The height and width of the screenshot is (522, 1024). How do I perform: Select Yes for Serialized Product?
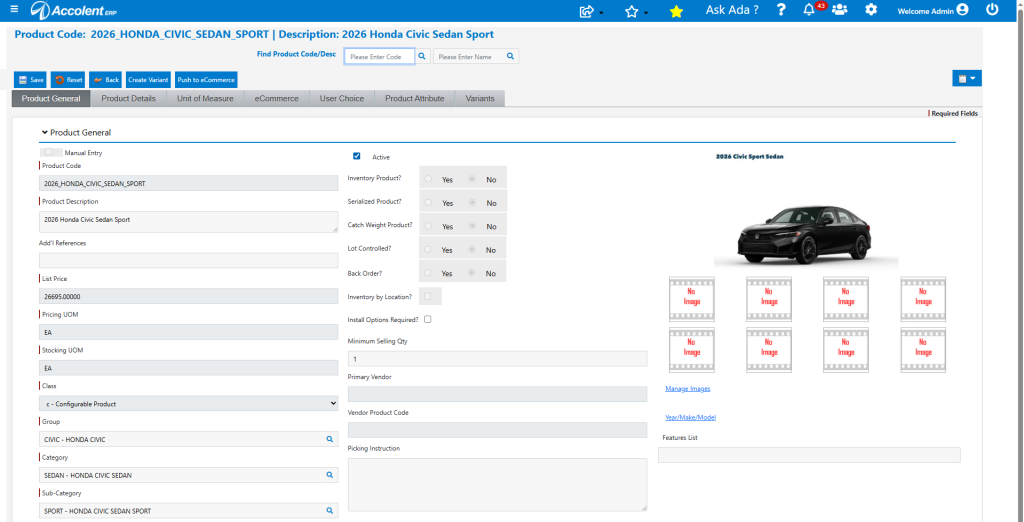point(428,203)
